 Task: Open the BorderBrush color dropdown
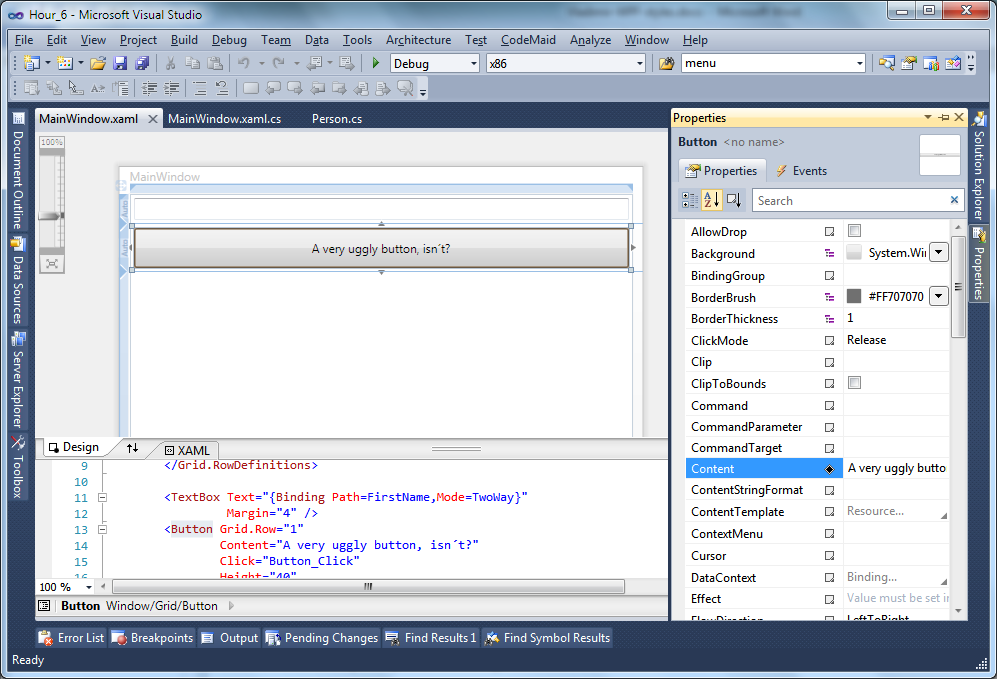tap(939, 296)
